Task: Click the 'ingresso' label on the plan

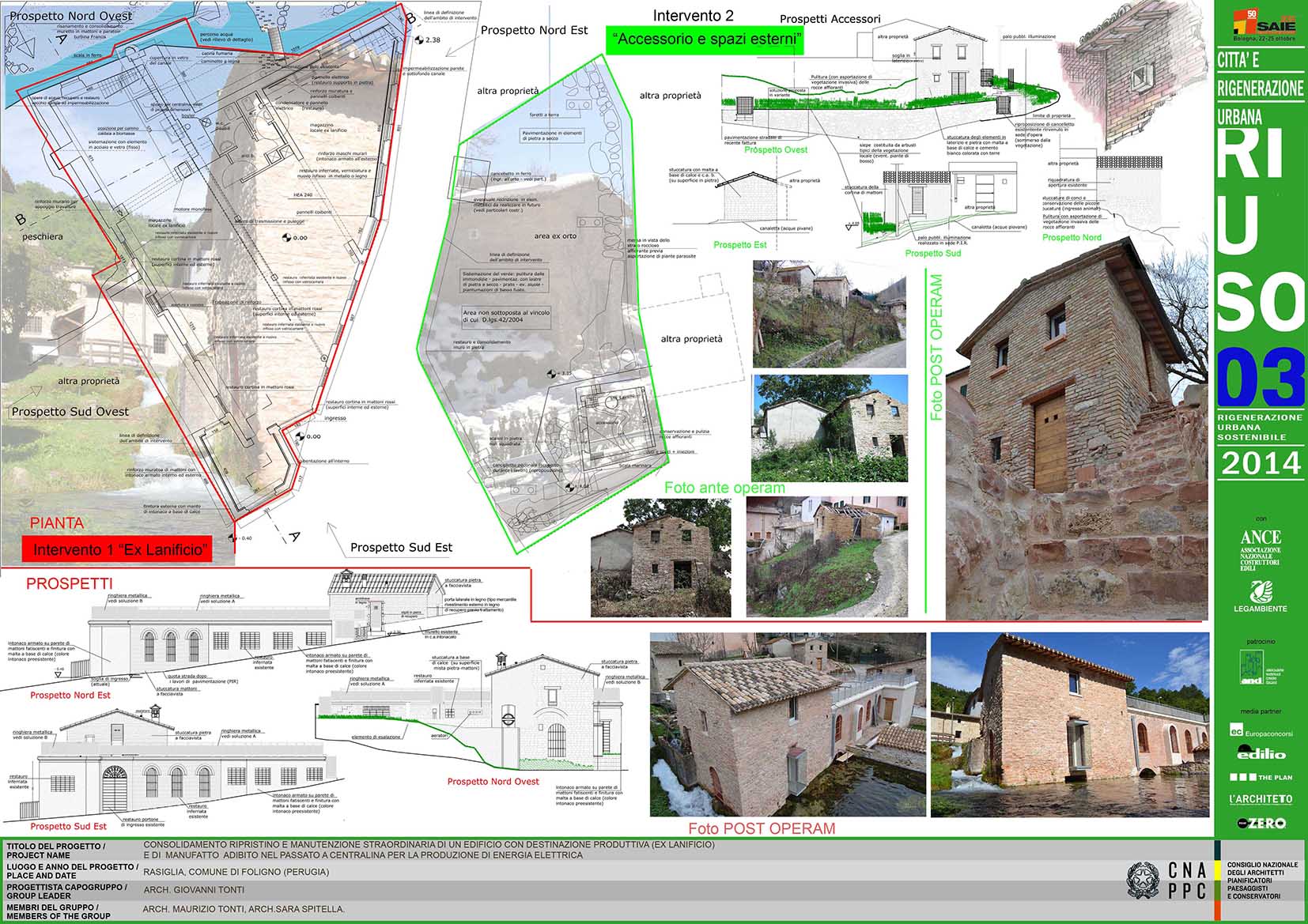Action: click(x=335, y=418)
